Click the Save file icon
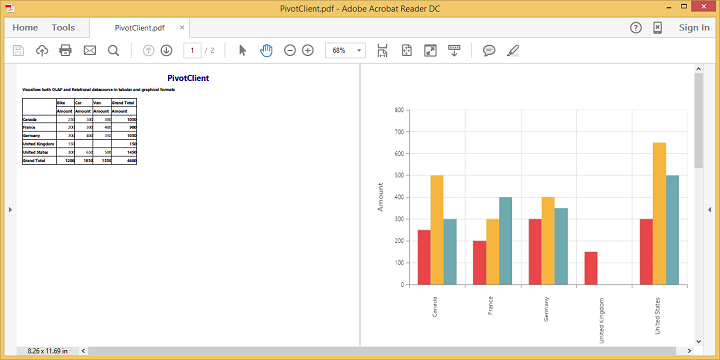This screenshot has width=720, height=360. [x=18, y=51]
